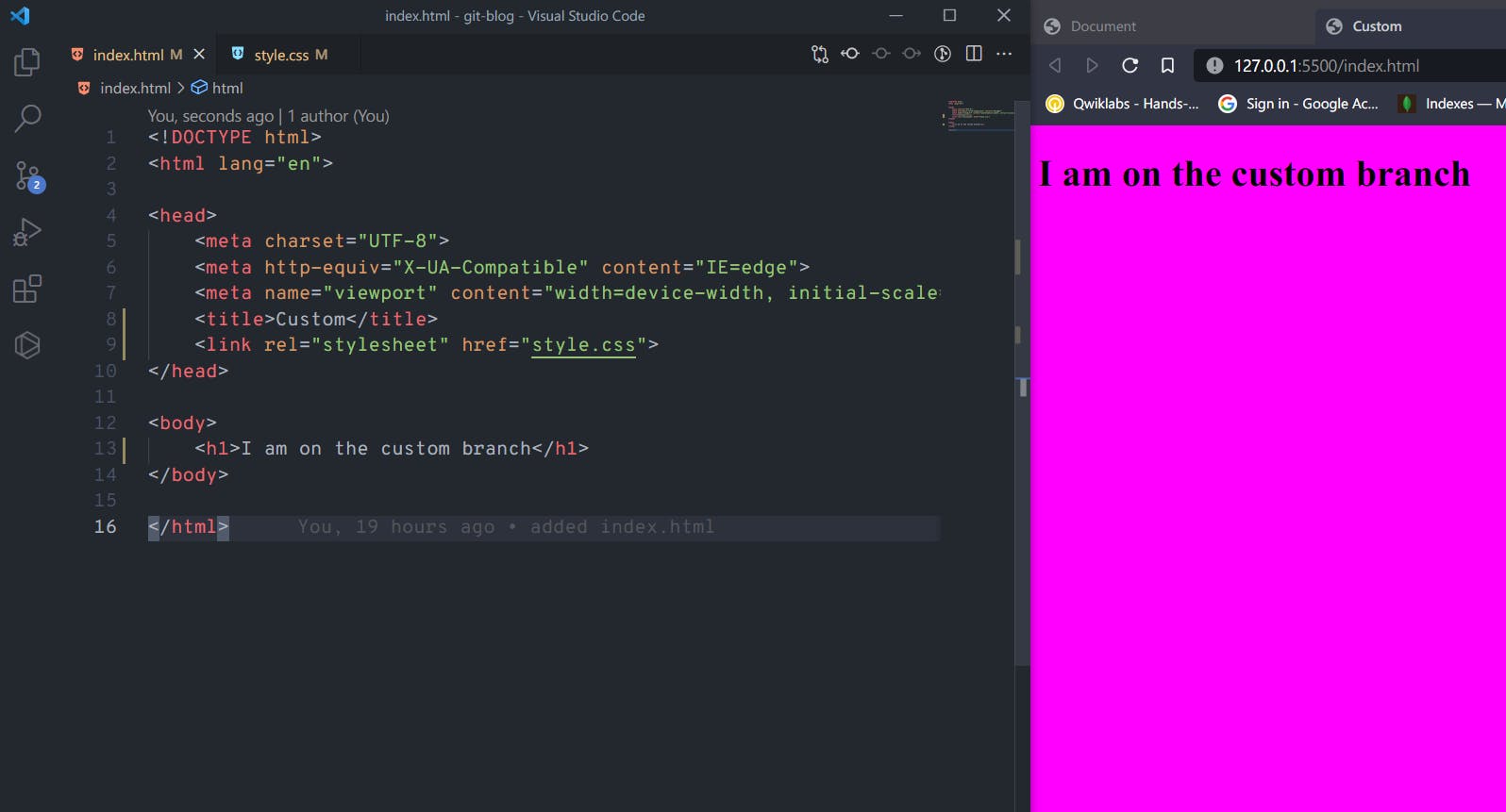Open Source Control view with 2 changes
The image size is (1506, 812).
point(29,176)
